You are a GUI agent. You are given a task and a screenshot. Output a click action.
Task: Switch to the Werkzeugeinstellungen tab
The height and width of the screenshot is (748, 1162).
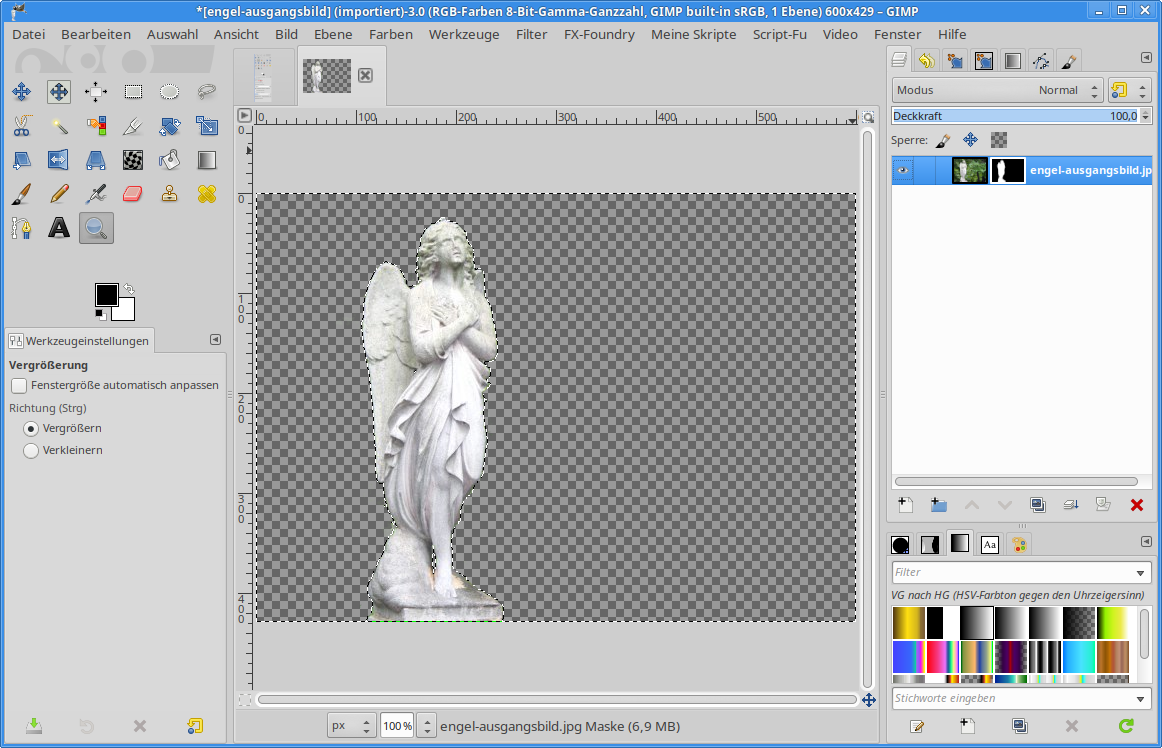(80, 341)
